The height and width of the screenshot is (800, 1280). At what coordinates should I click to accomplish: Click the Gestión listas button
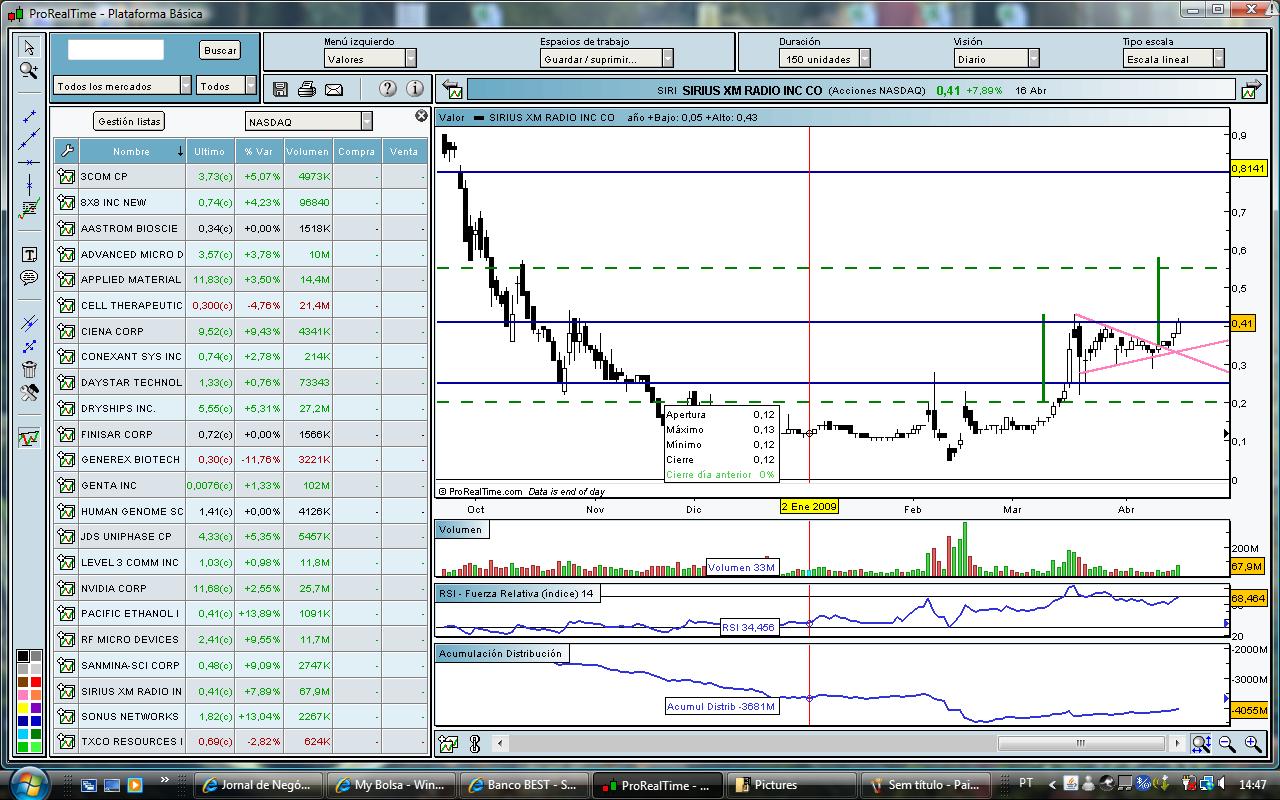[129, 121]
